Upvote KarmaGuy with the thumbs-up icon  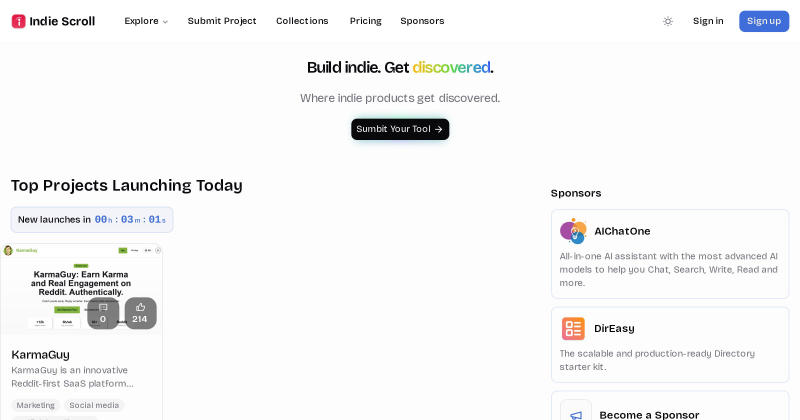coord(140,313)
